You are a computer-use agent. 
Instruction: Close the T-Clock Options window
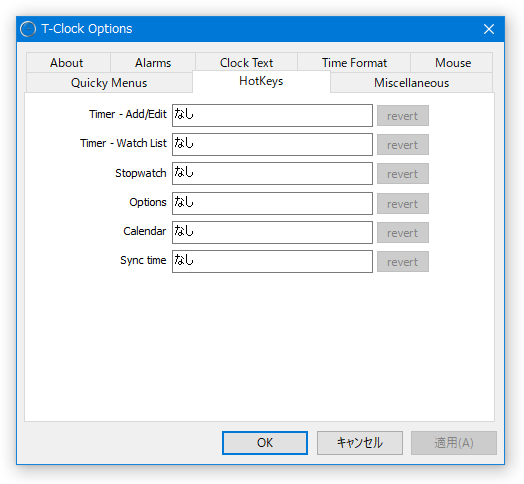(489, 29)
